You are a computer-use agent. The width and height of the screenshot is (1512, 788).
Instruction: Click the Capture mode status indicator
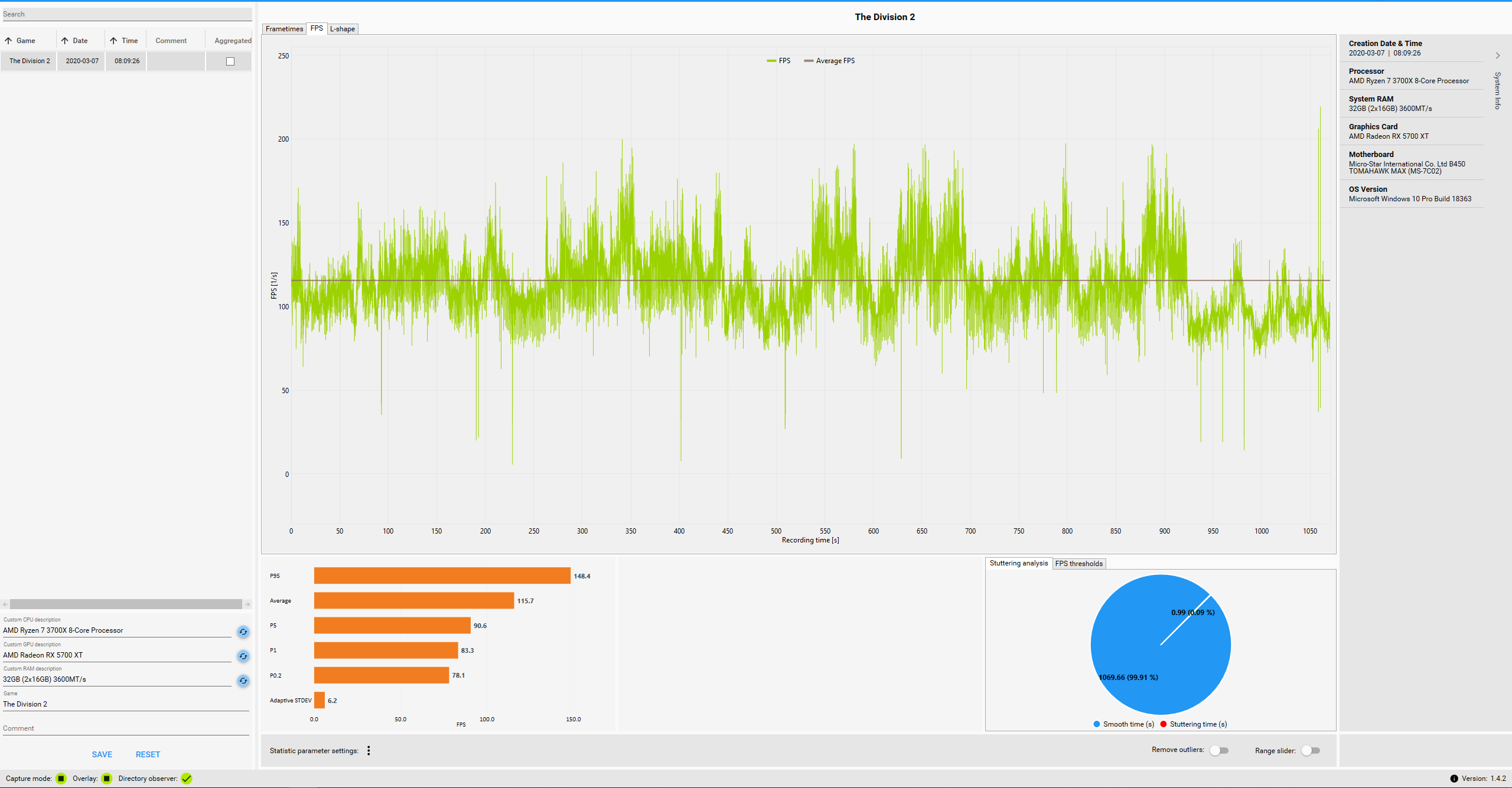click(x=61, y=778)
